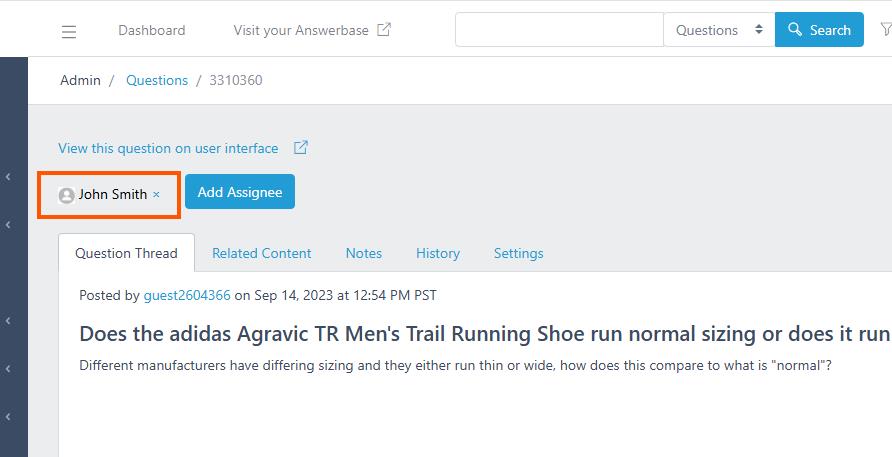Expand the fourth sidebar chevron
The width and height of the screenshot is (892, 457).
click(x=8, y=368)
